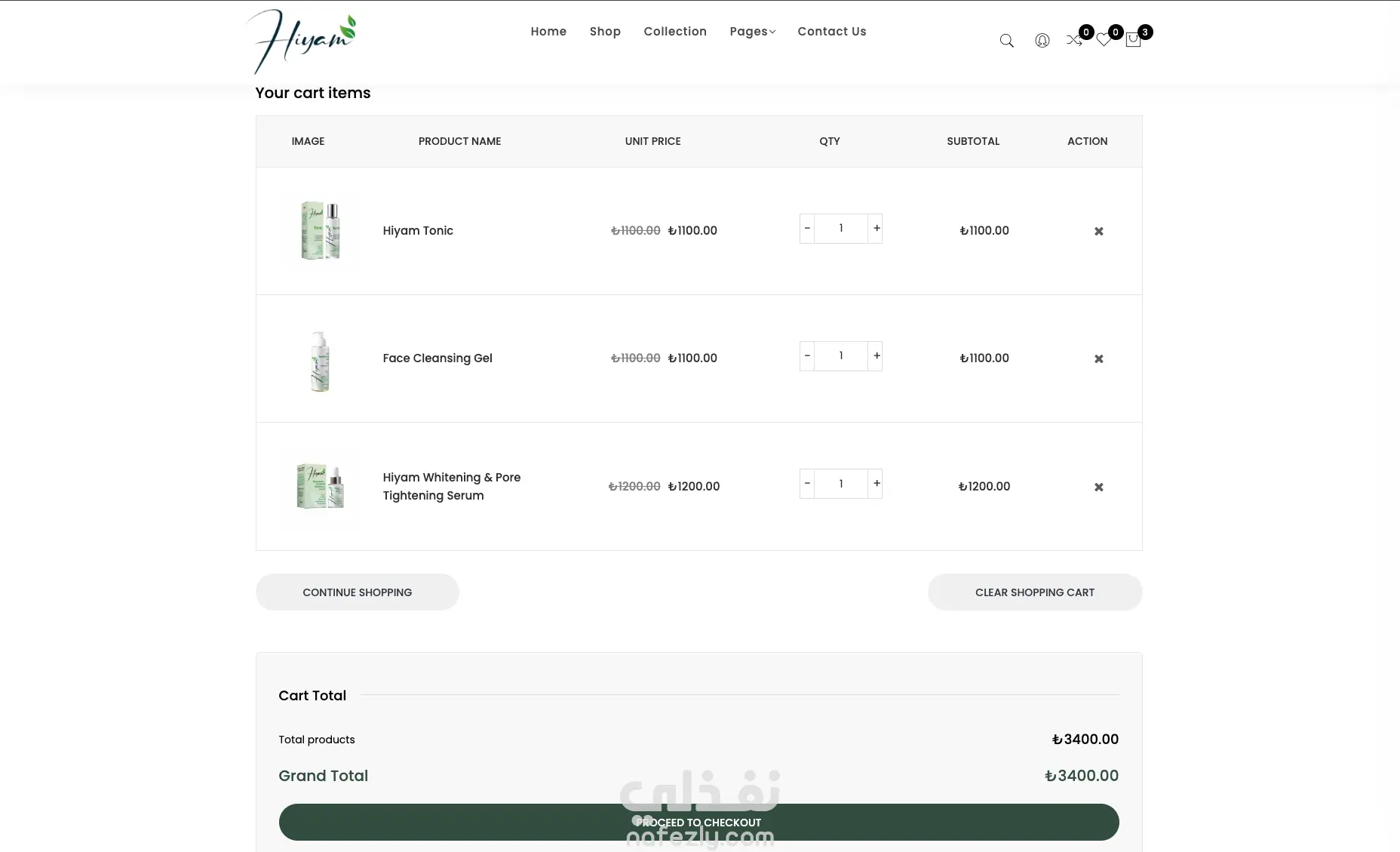This screenshot has height=852, width=1400.
Task: Click the Whitening Serum subtotal ₺1200.00
Action: tap(984, 486)
